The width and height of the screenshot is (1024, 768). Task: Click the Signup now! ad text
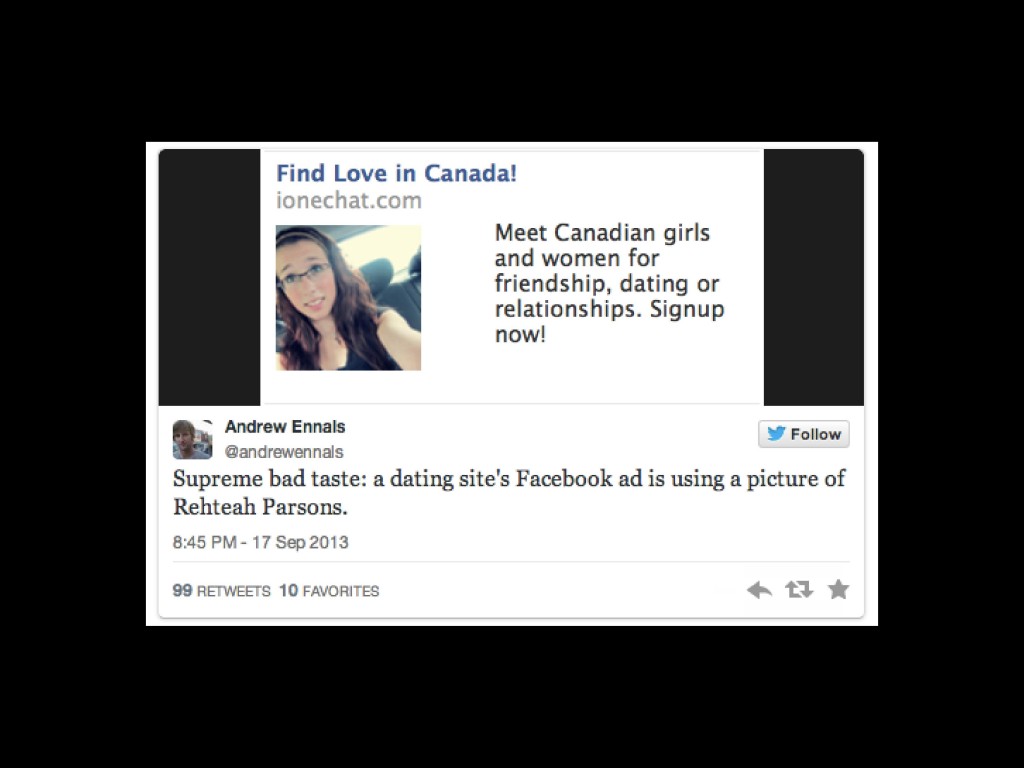pyautogui.click(x=610, y=321)
